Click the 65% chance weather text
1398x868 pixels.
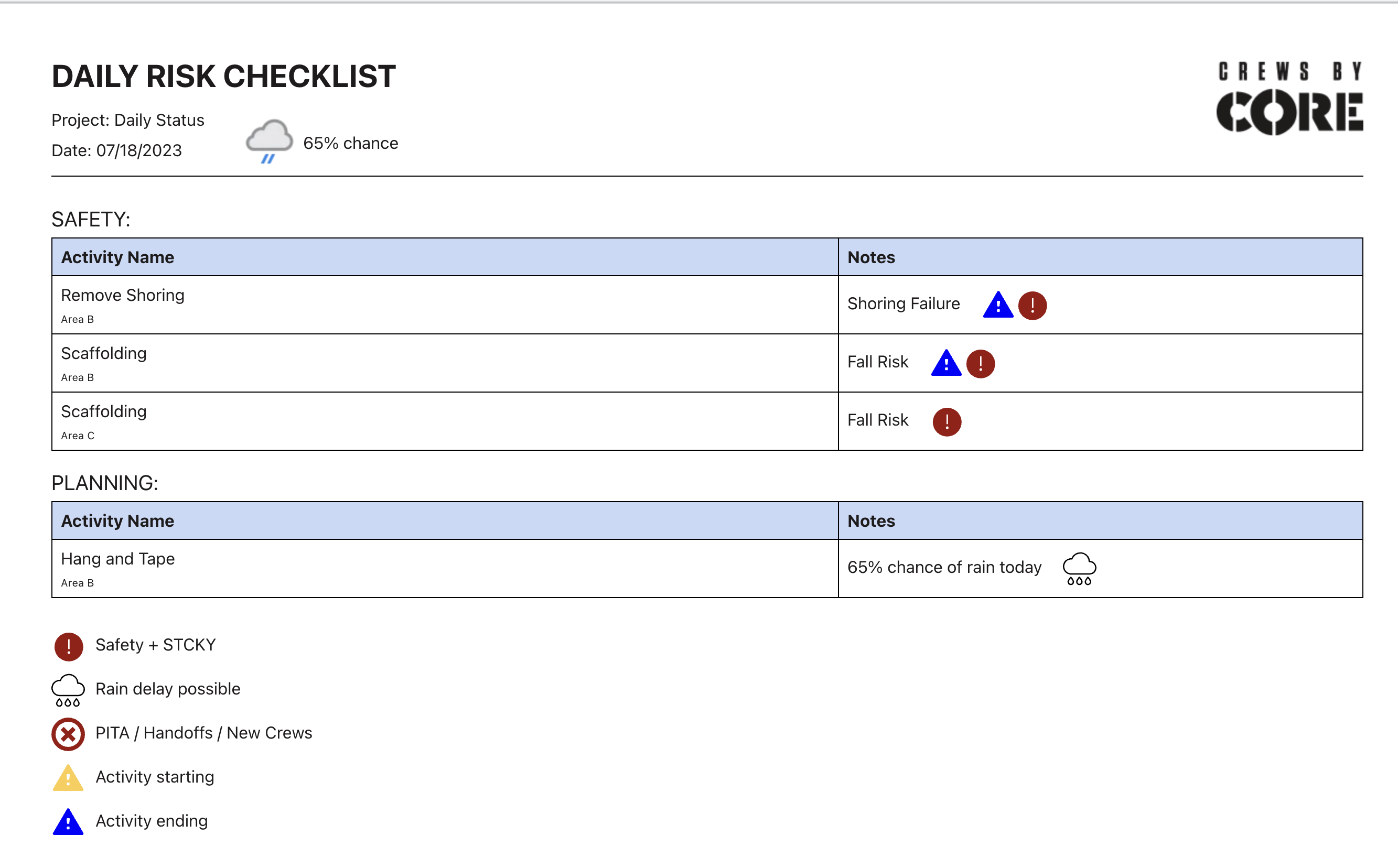click(350, 143)
